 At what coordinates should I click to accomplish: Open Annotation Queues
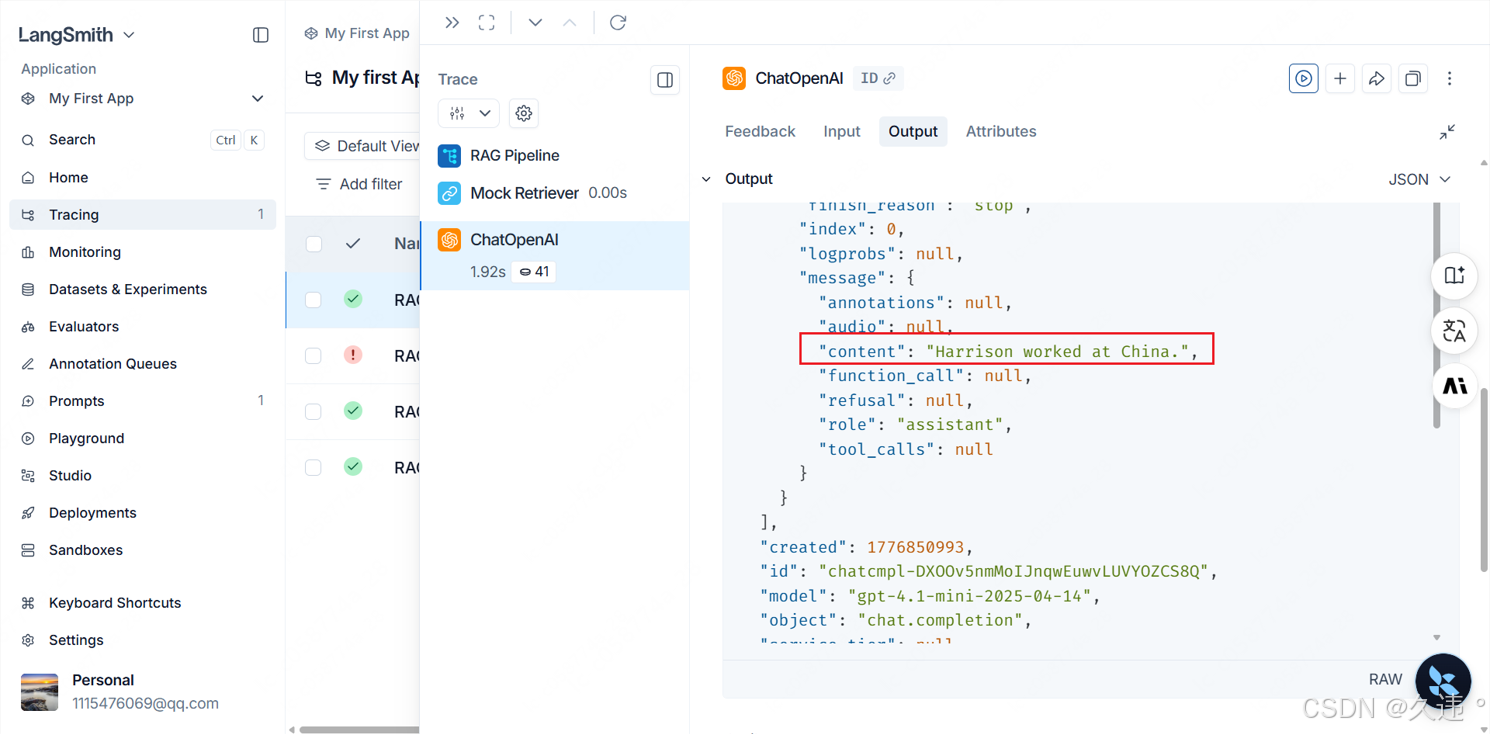pos(142,363)
